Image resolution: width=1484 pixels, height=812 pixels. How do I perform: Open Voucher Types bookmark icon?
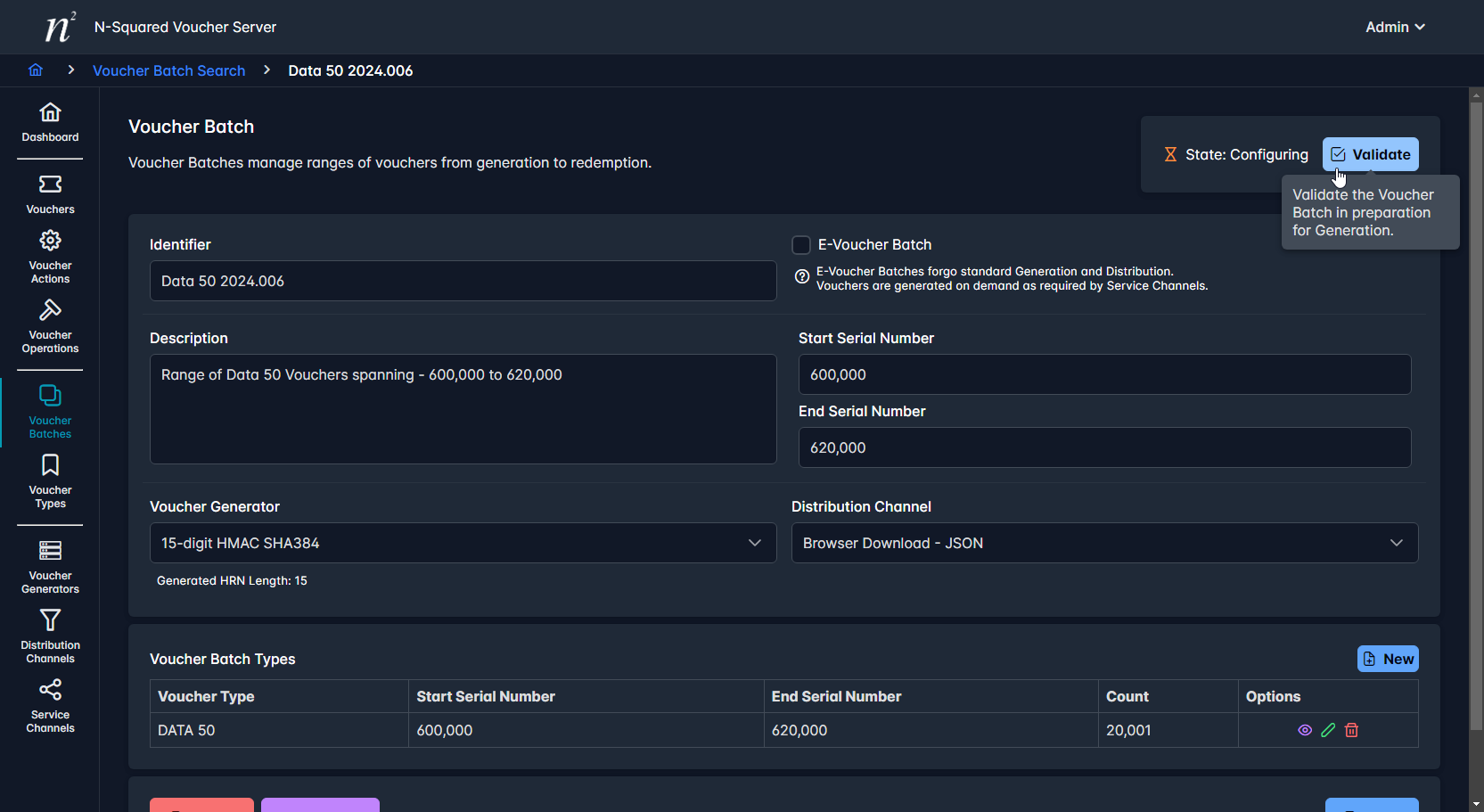[50, 465]
